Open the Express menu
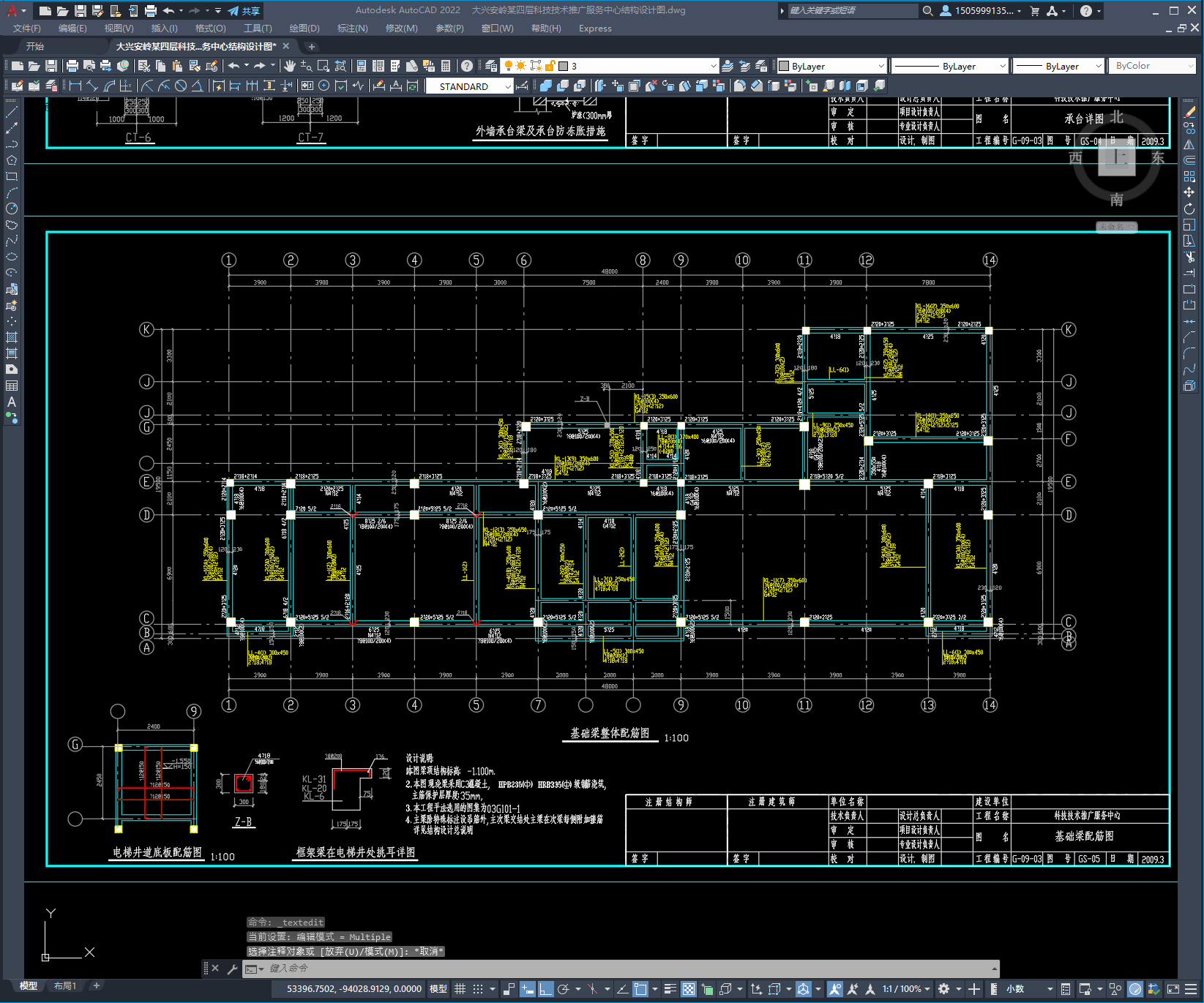The height and width of the screenshot is (1003, 1204). click(595, 29)
